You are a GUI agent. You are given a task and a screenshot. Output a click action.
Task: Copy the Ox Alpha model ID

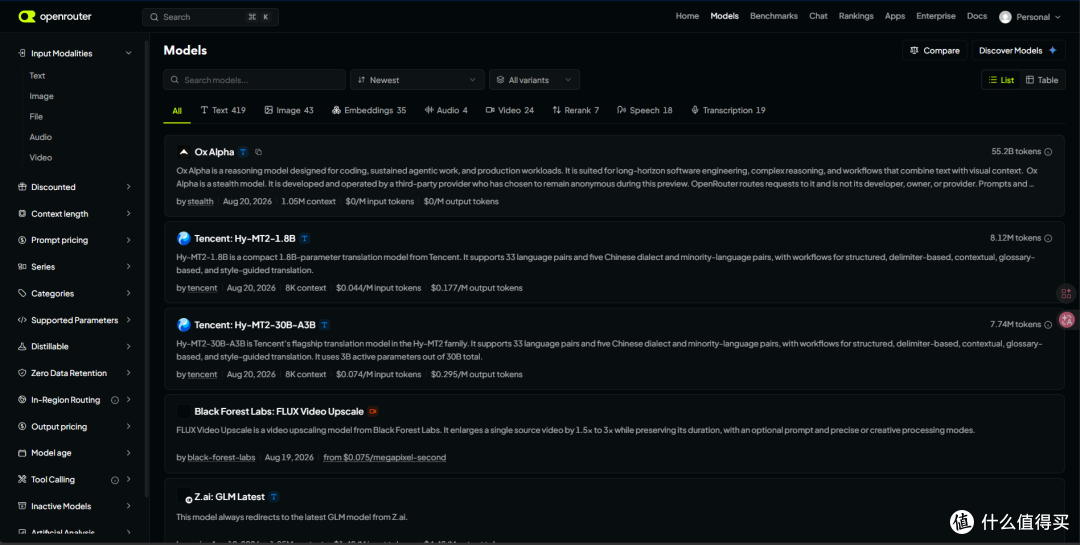pos(258,152)
